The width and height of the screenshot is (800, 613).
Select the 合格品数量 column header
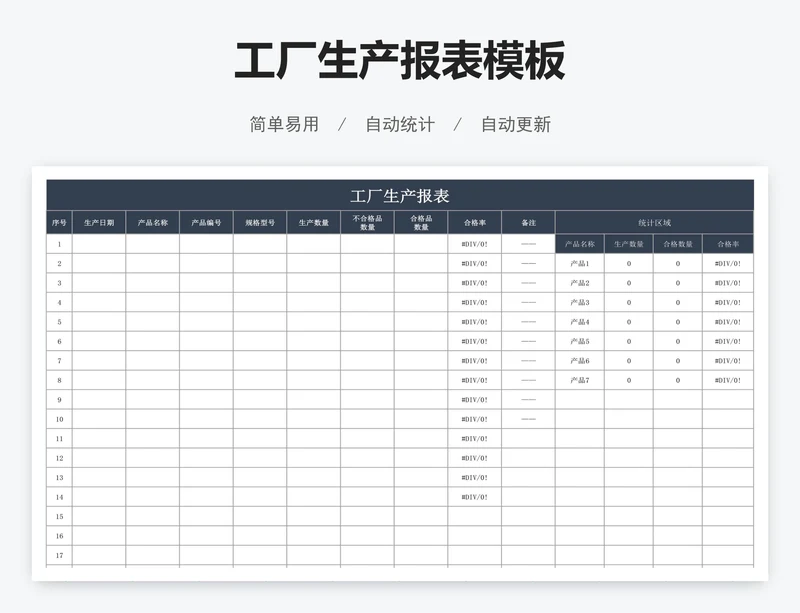(x=421, y=223)
